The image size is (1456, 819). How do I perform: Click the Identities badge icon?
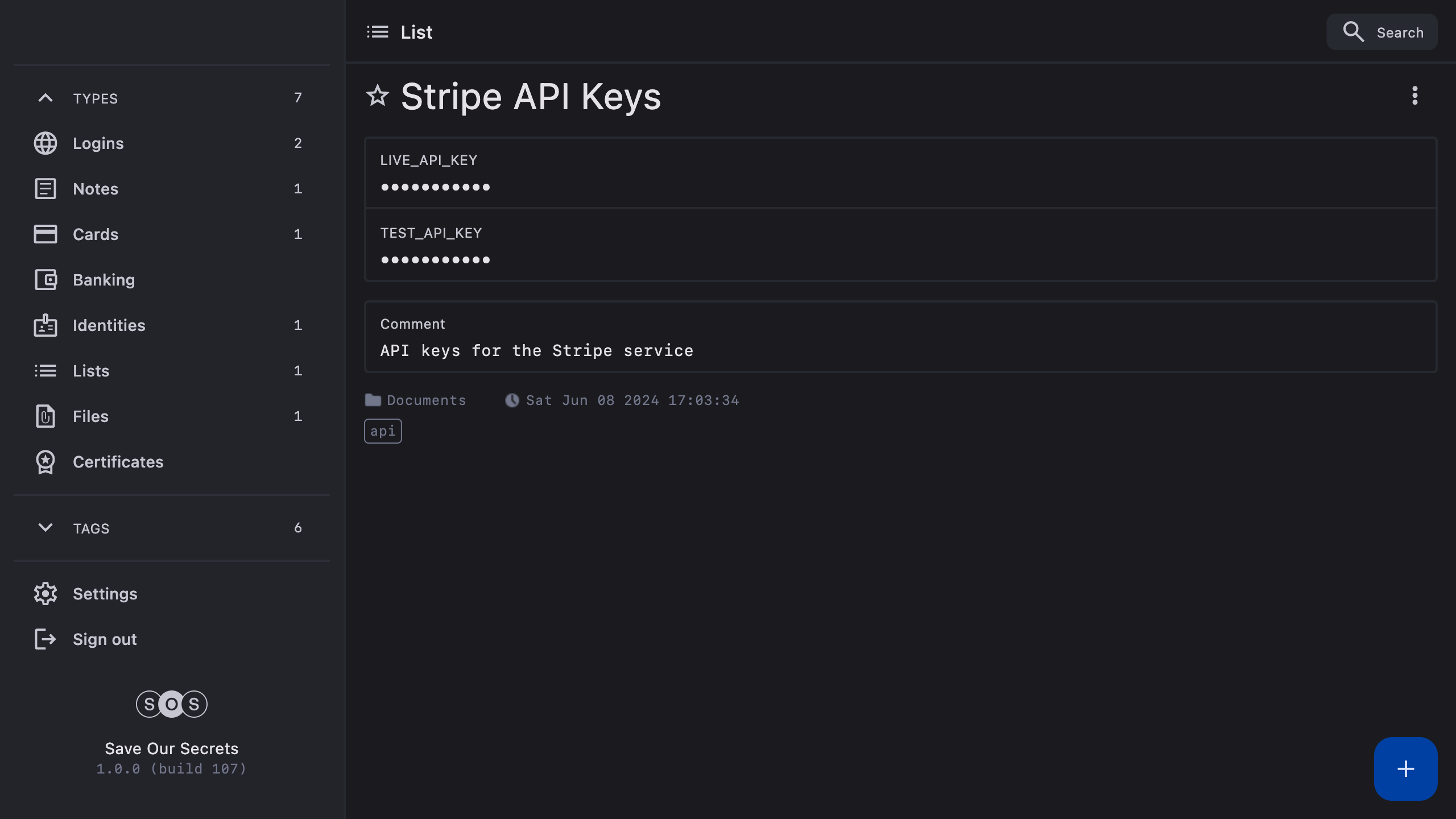click(x=45, y=325)
